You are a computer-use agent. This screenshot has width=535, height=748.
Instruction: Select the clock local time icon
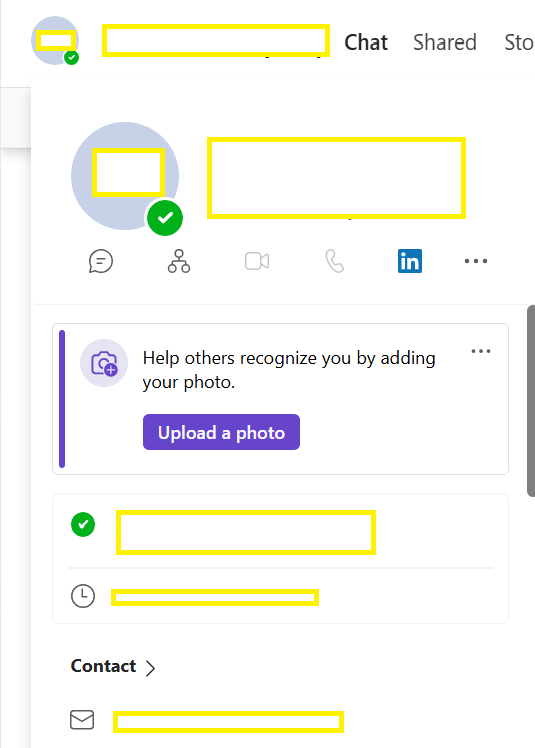(83, 596)
